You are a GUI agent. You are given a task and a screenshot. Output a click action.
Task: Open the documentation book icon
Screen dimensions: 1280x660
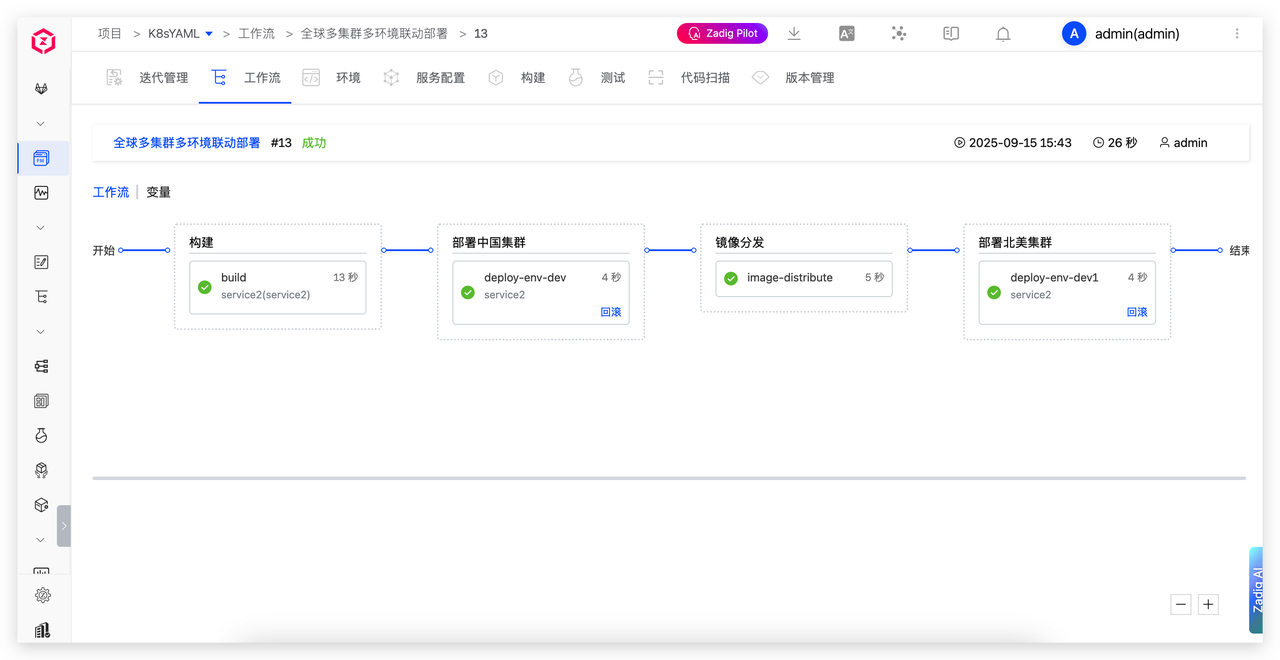[951, 34]
